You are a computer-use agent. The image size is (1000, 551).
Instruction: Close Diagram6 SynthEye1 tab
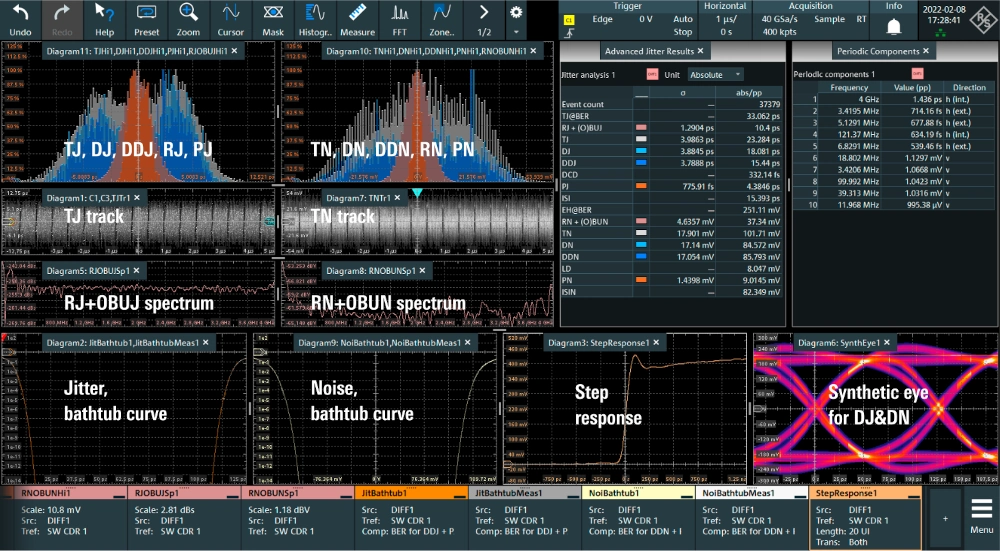click(886, 342)
